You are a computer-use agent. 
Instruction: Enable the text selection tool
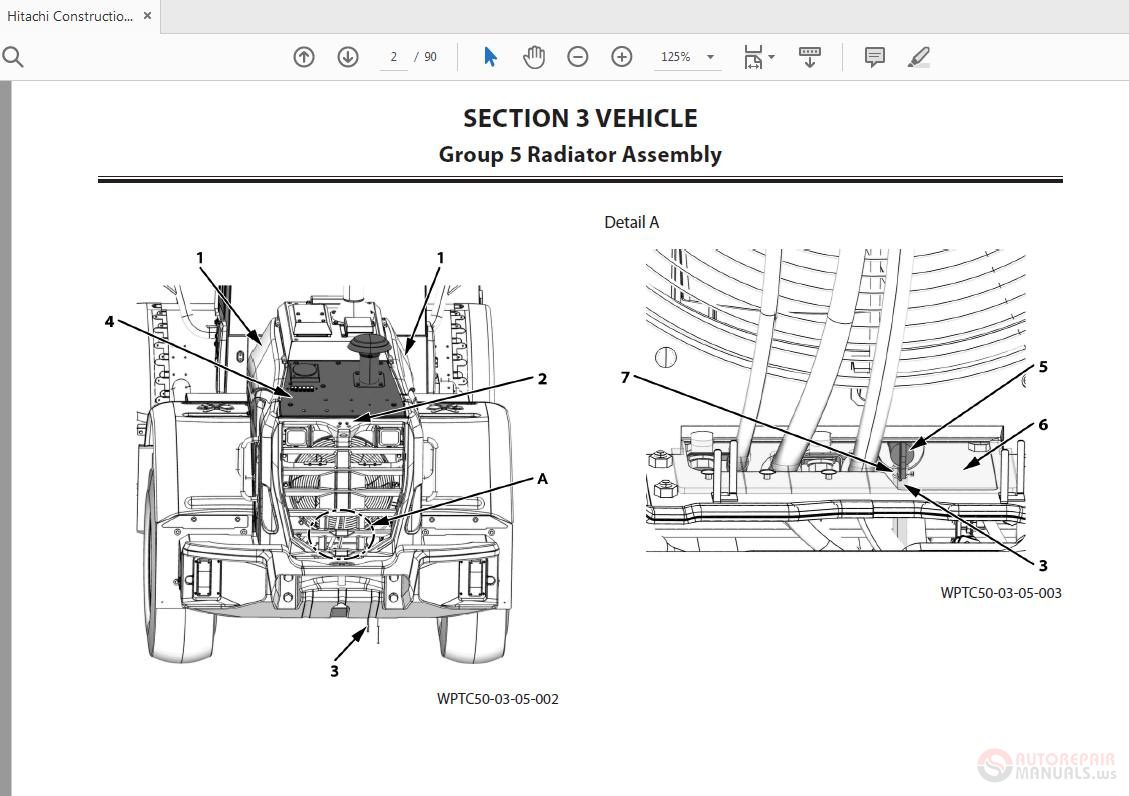pyautogui.click(x=489, y=57)
